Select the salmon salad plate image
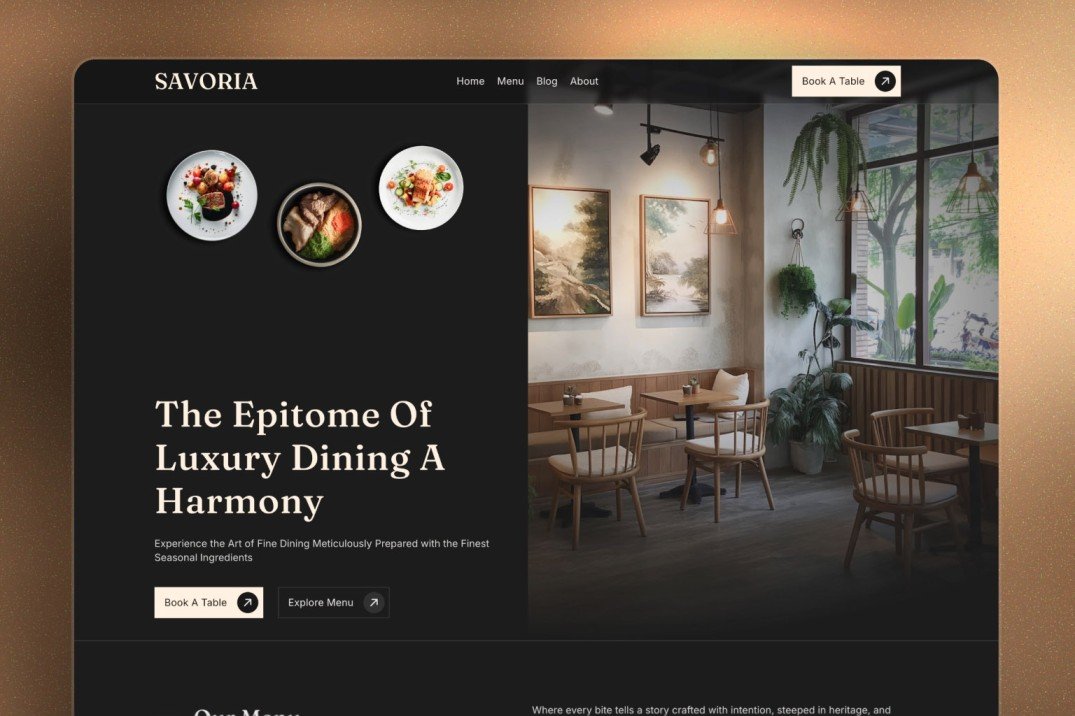Image resolution: width=1075 pixels, height=716 pixels. pyautogui.click(x=421, y=187)
